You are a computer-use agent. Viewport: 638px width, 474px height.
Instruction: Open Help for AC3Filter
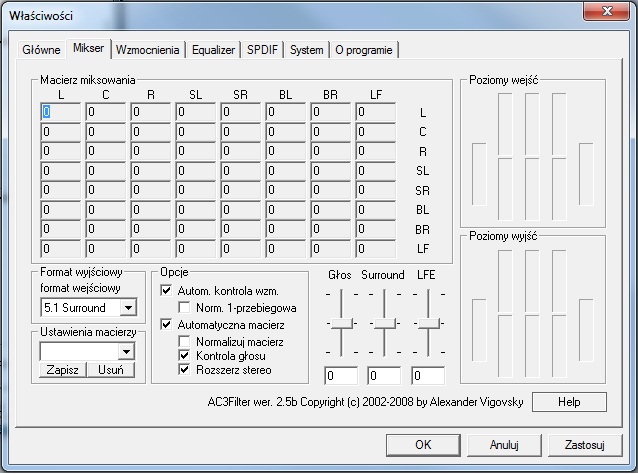569,402
